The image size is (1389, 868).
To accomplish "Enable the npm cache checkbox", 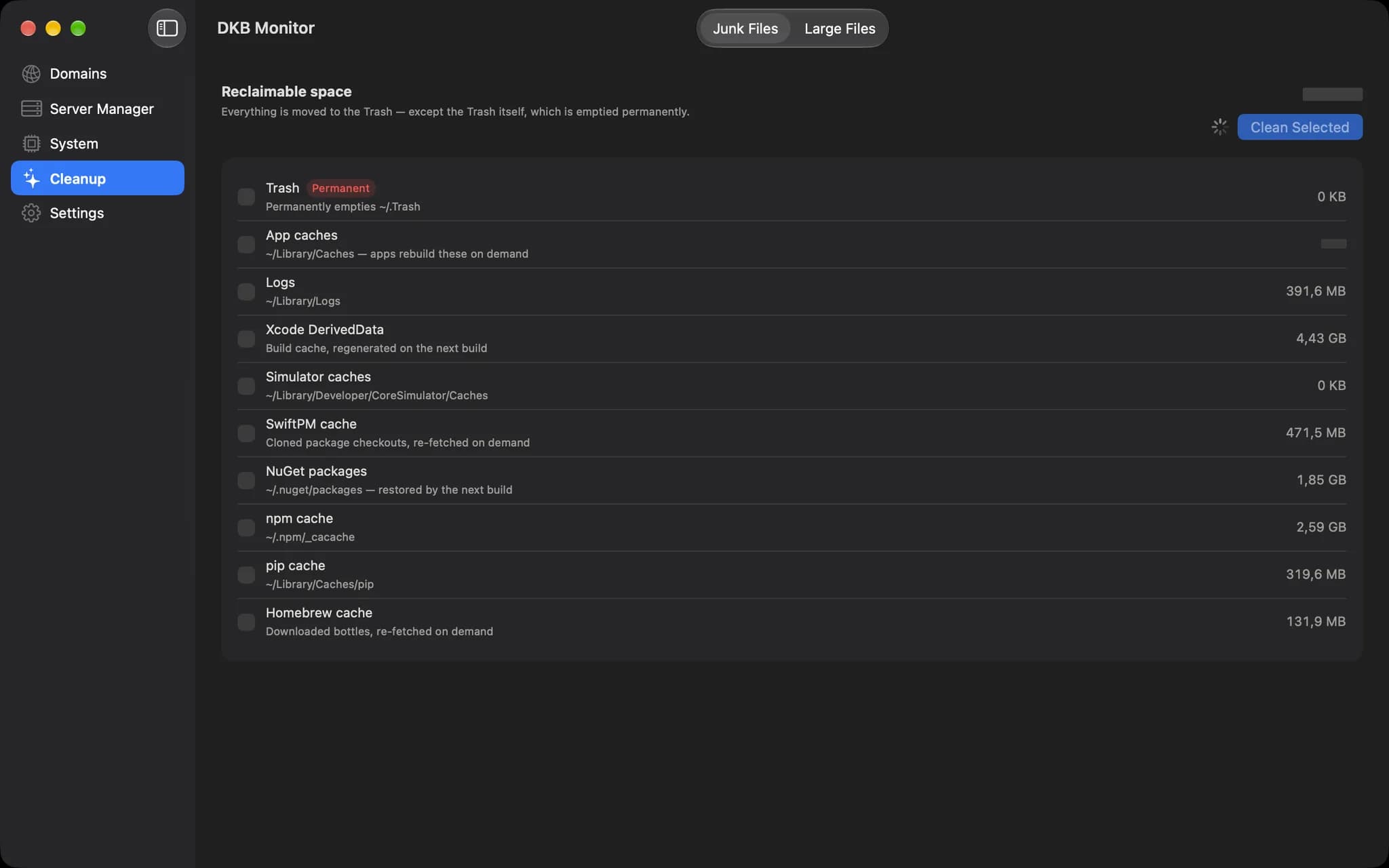I will point(246,527).
